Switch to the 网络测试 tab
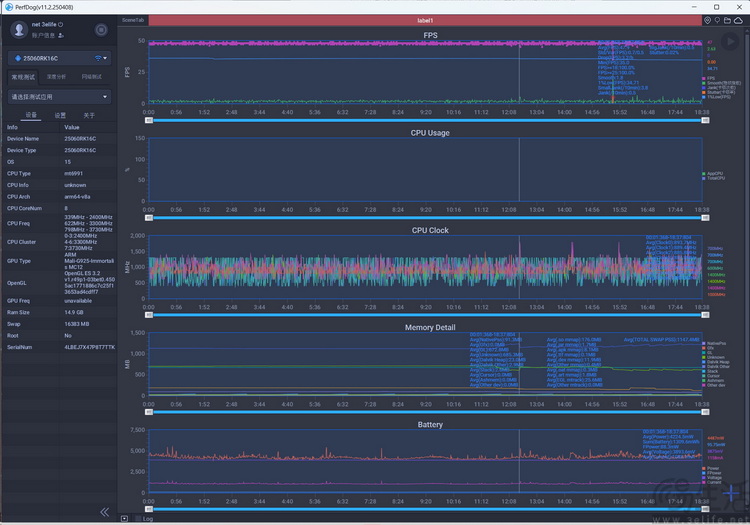 (x=91, y=77)
